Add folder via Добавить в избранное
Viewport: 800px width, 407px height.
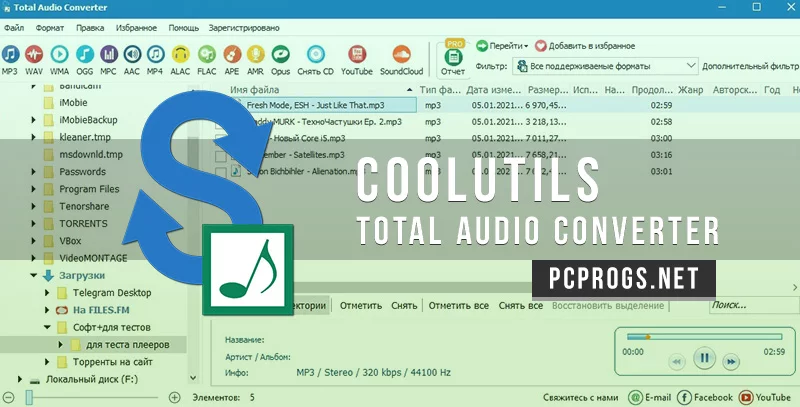coord(585,46)
